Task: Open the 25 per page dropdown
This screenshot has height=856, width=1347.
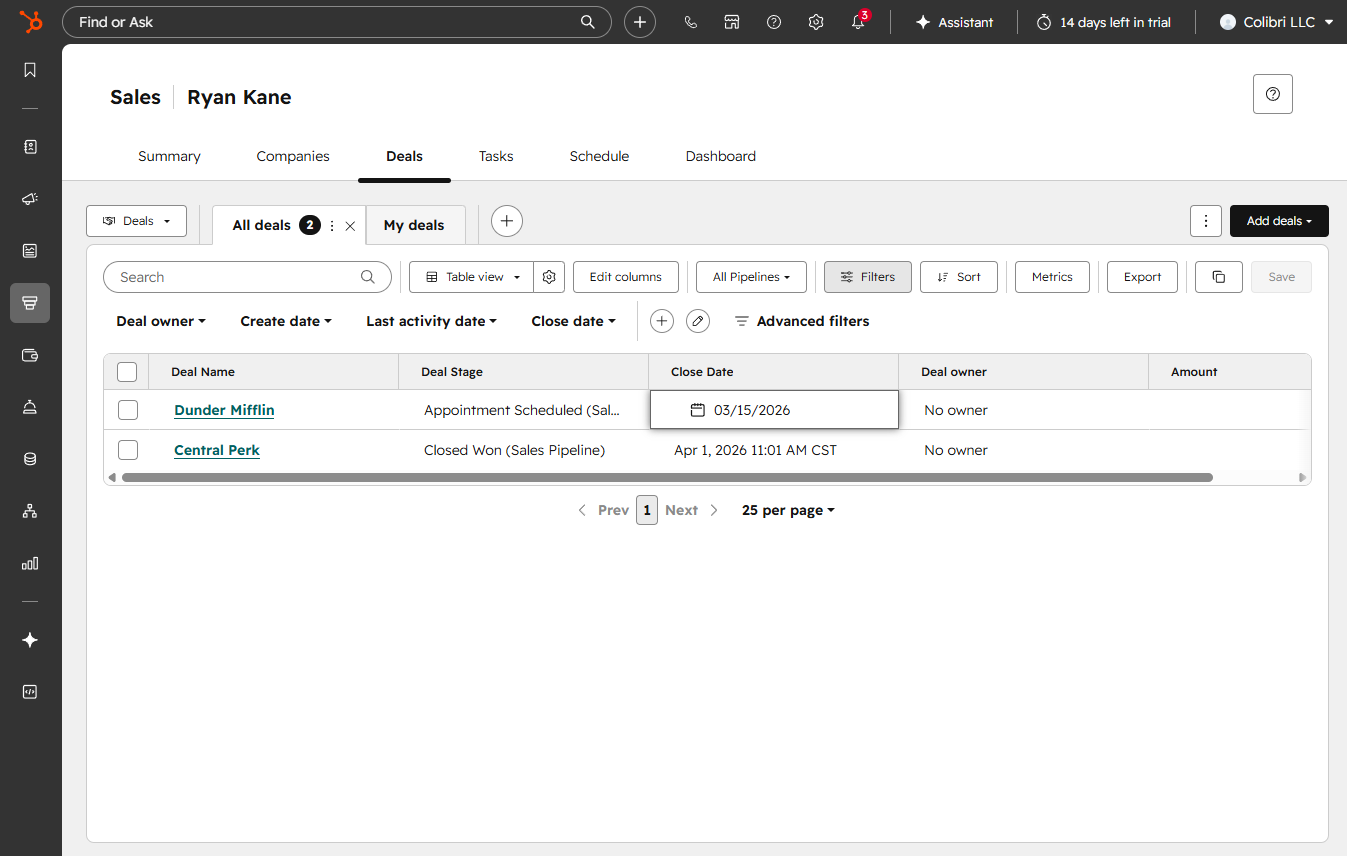Action: coord(787,509)
